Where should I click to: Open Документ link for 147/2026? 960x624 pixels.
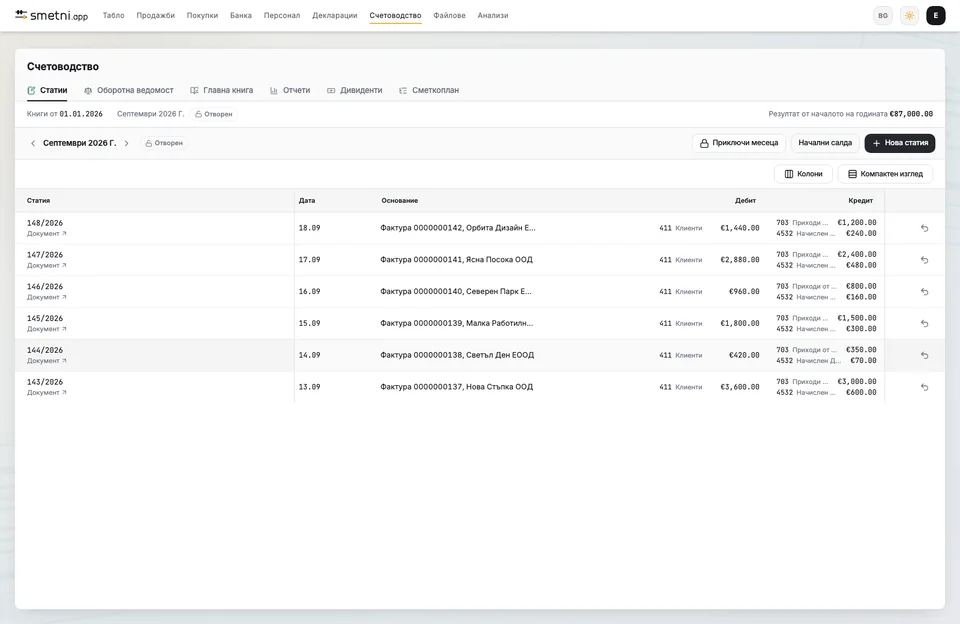pos(47,266)
